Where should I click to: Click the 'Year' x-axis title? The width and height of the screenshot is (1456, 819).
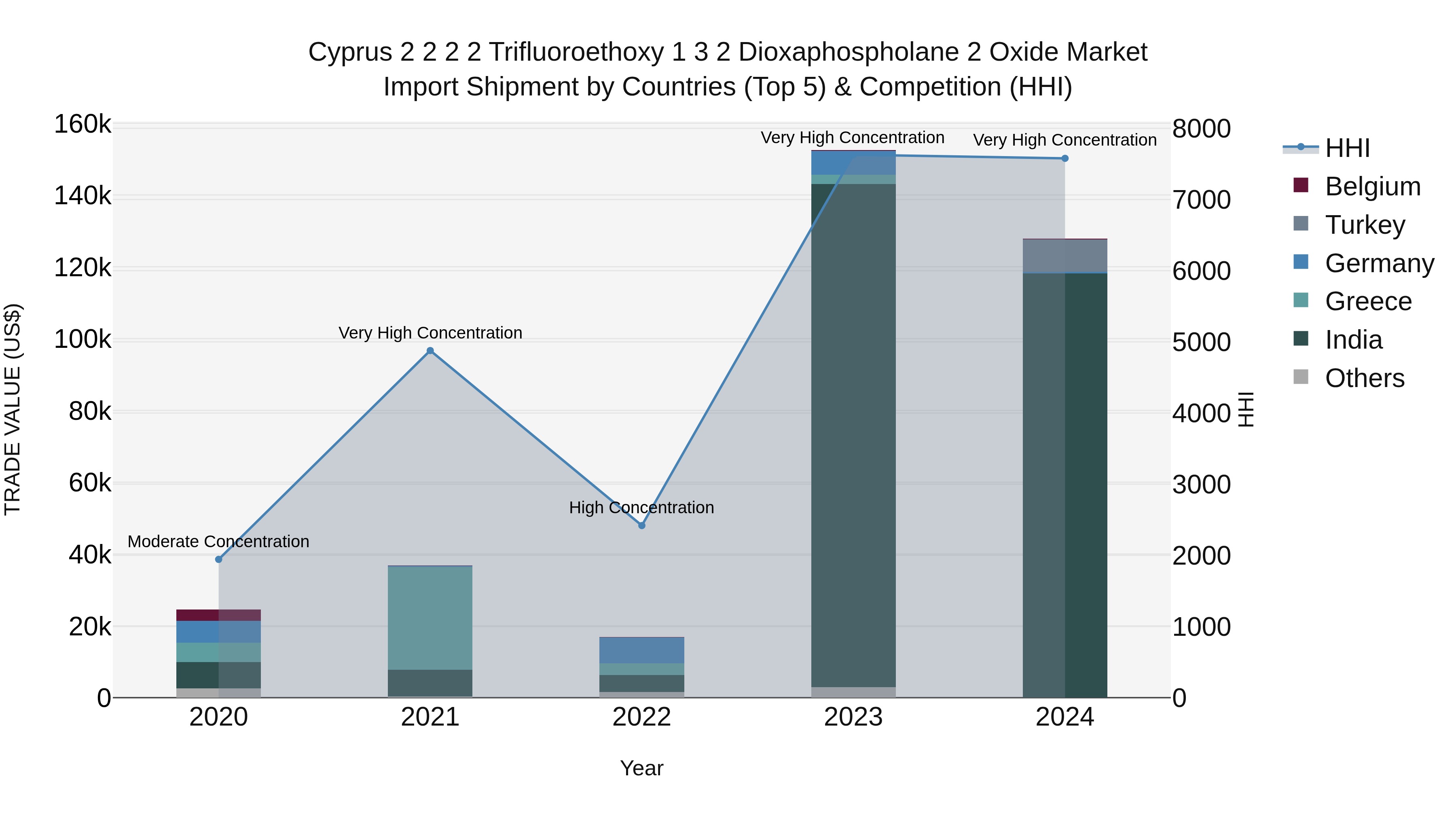[x=641, y=768]
